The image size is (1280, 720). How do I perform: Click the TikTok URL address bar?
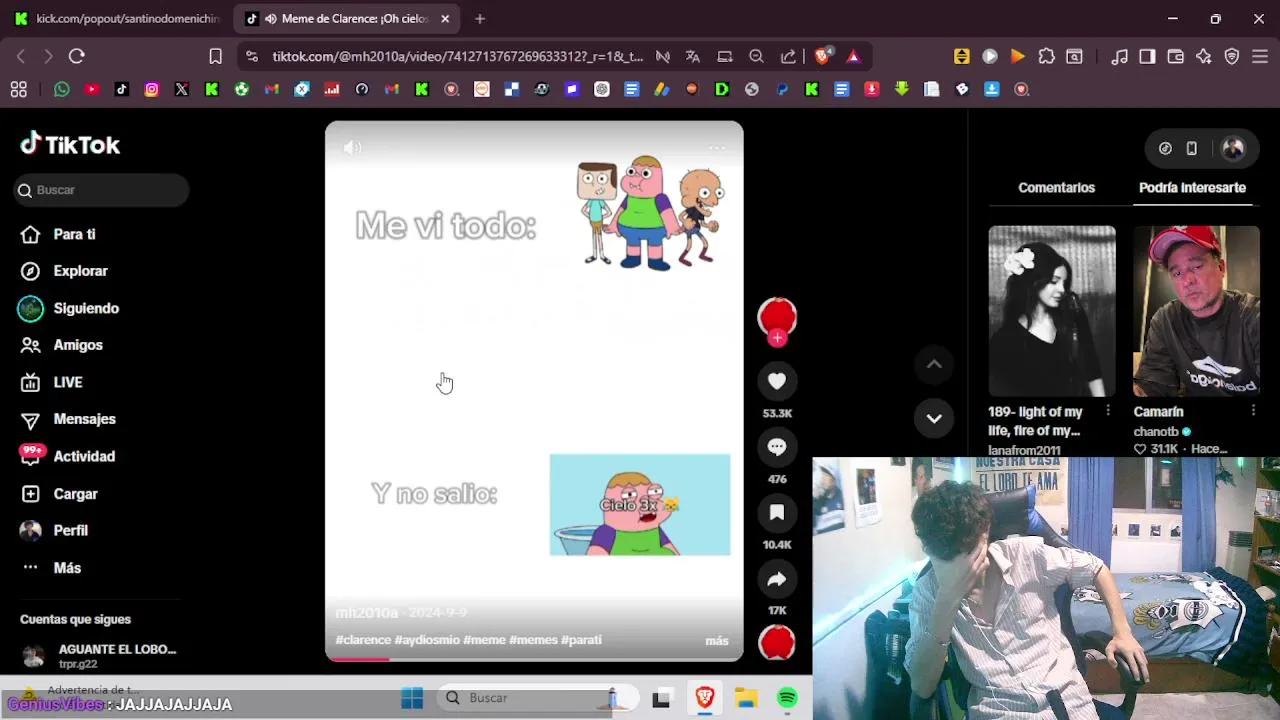point(457,57)
